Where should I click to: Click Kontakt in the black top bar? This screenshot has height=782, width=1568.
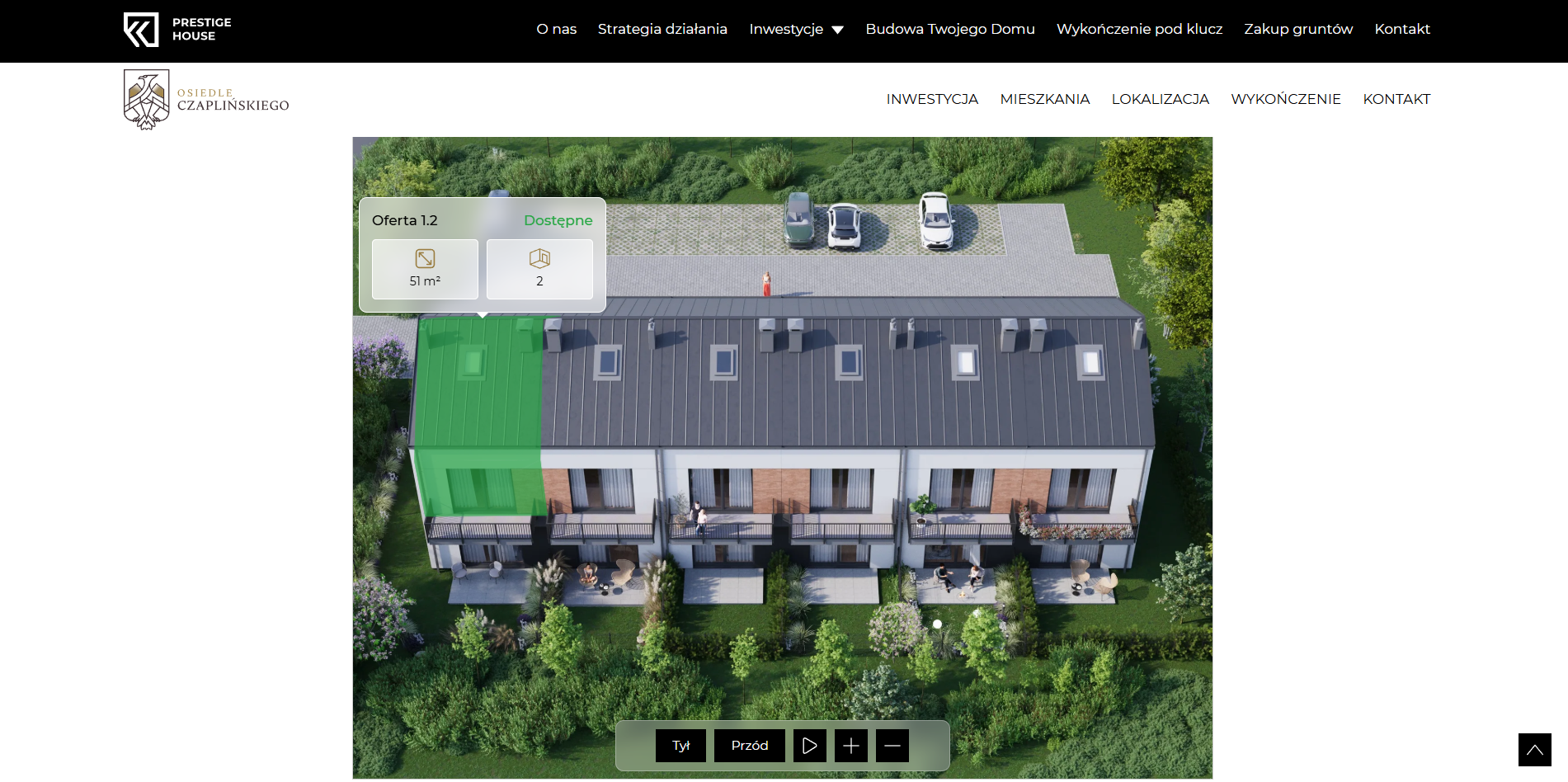pyautogui.click(x=1402, y=29)
